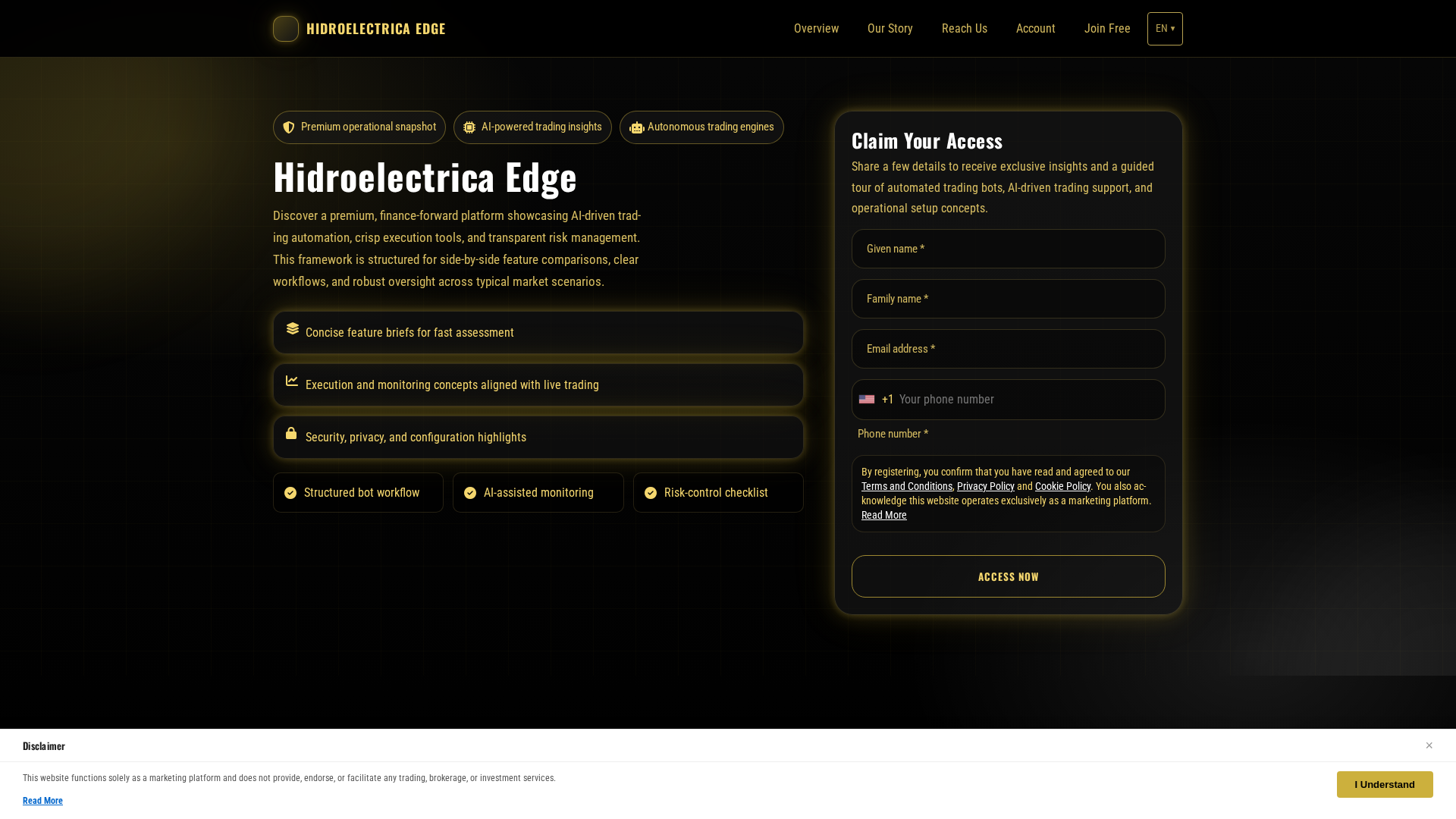Open the Cookie Policy link

pyautogui.click(x=1062, y=486)
